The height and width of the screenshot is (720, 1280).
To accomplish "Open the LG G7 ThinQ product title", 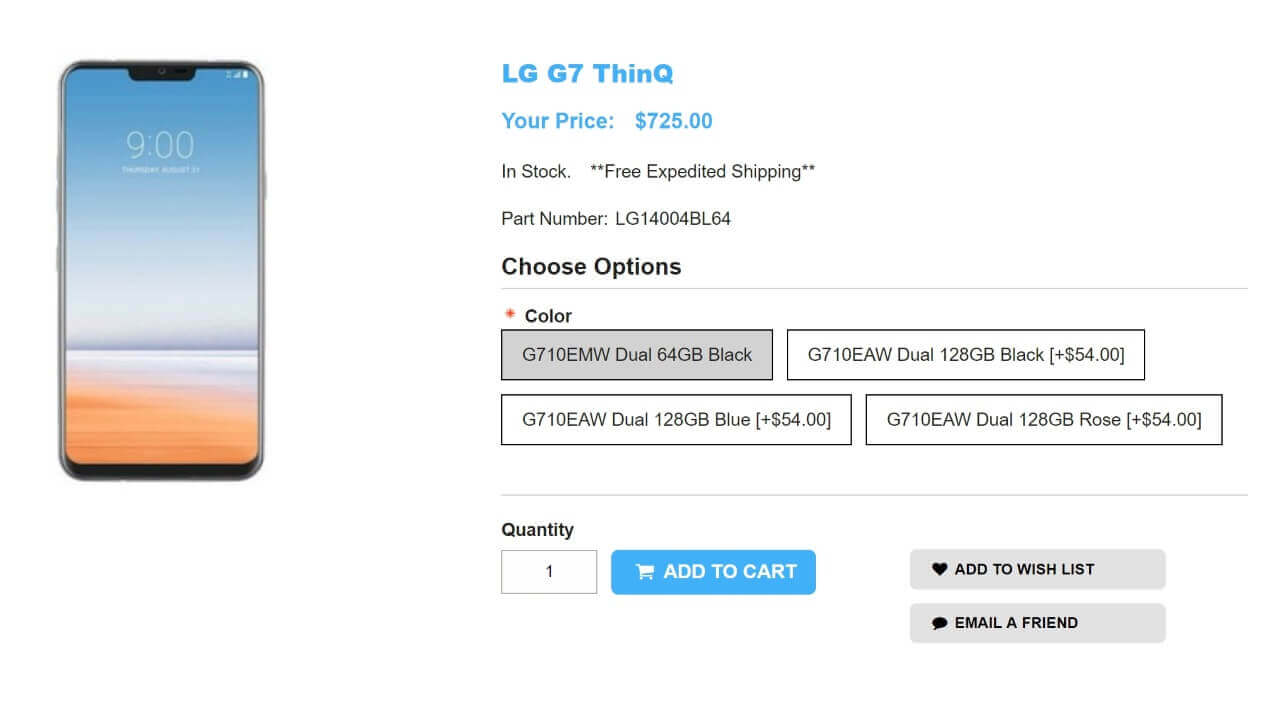I will tap(587, 73).
